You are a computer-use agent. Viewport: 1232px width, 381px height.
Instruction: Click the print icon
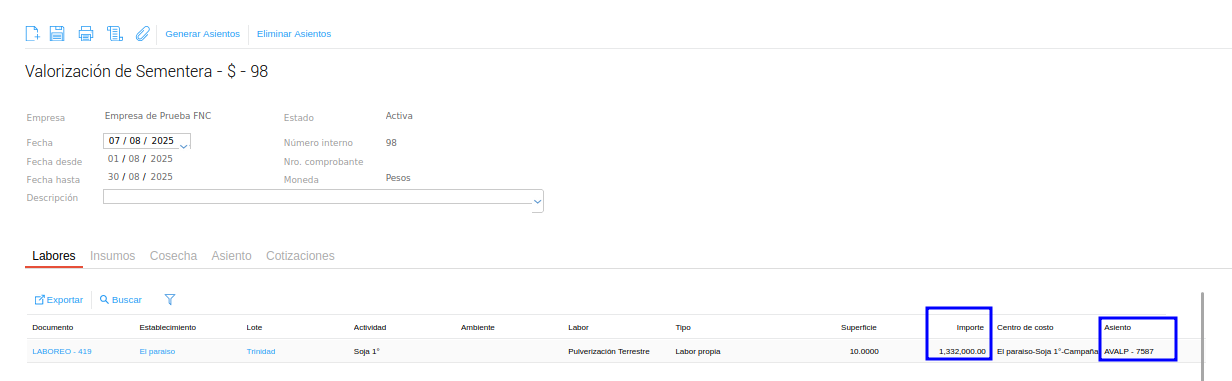(86, 33)
